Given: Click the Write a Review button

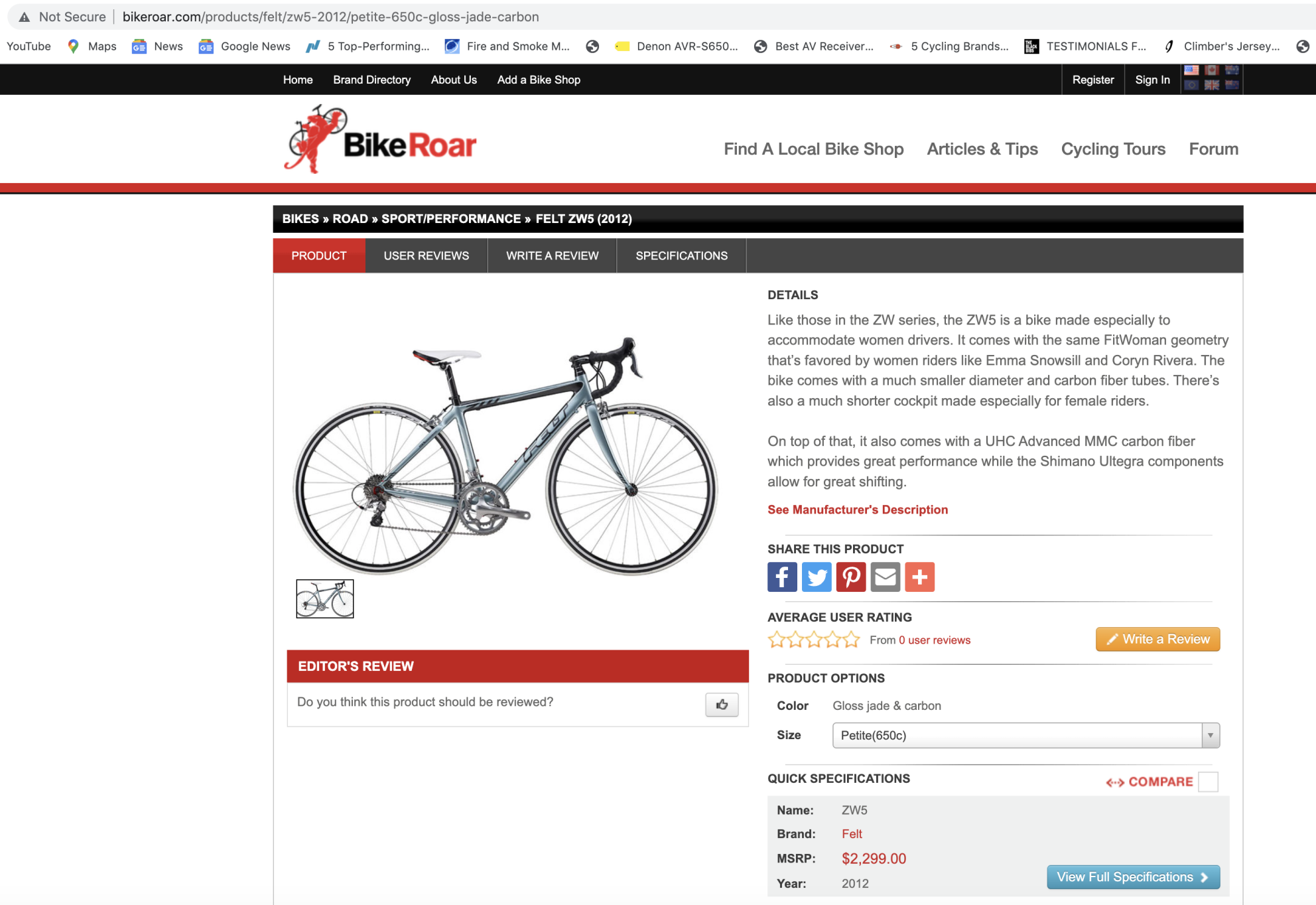Looking at the screenshot, I should coord(1157,639).
